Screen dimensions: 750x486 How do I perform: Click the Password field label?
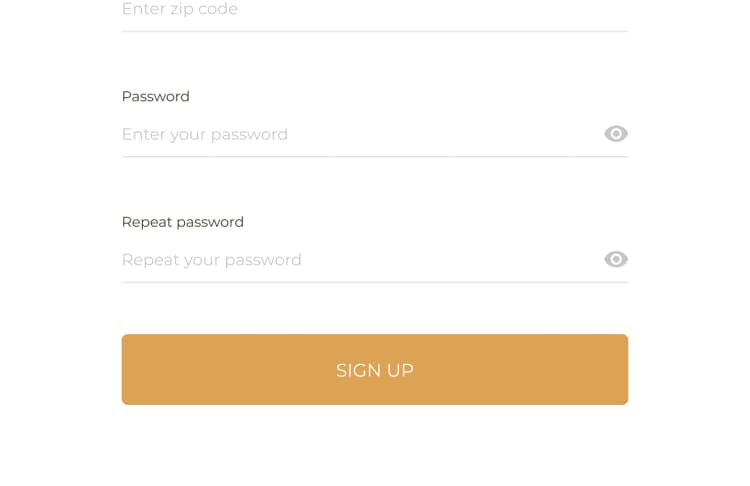pyautogui.click(x=155, y=96)
